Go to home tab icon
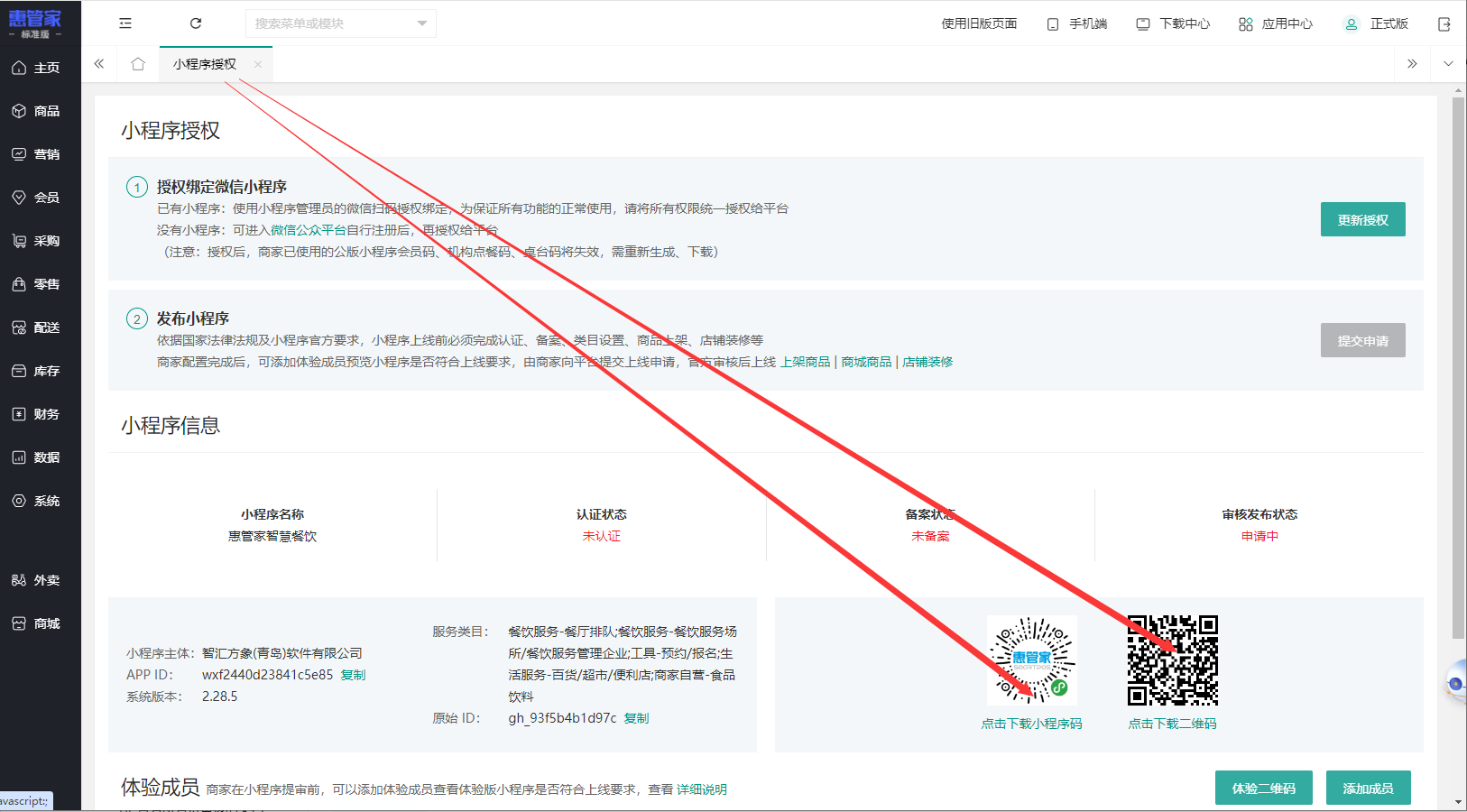The image size is (1467, 812). 138,64
